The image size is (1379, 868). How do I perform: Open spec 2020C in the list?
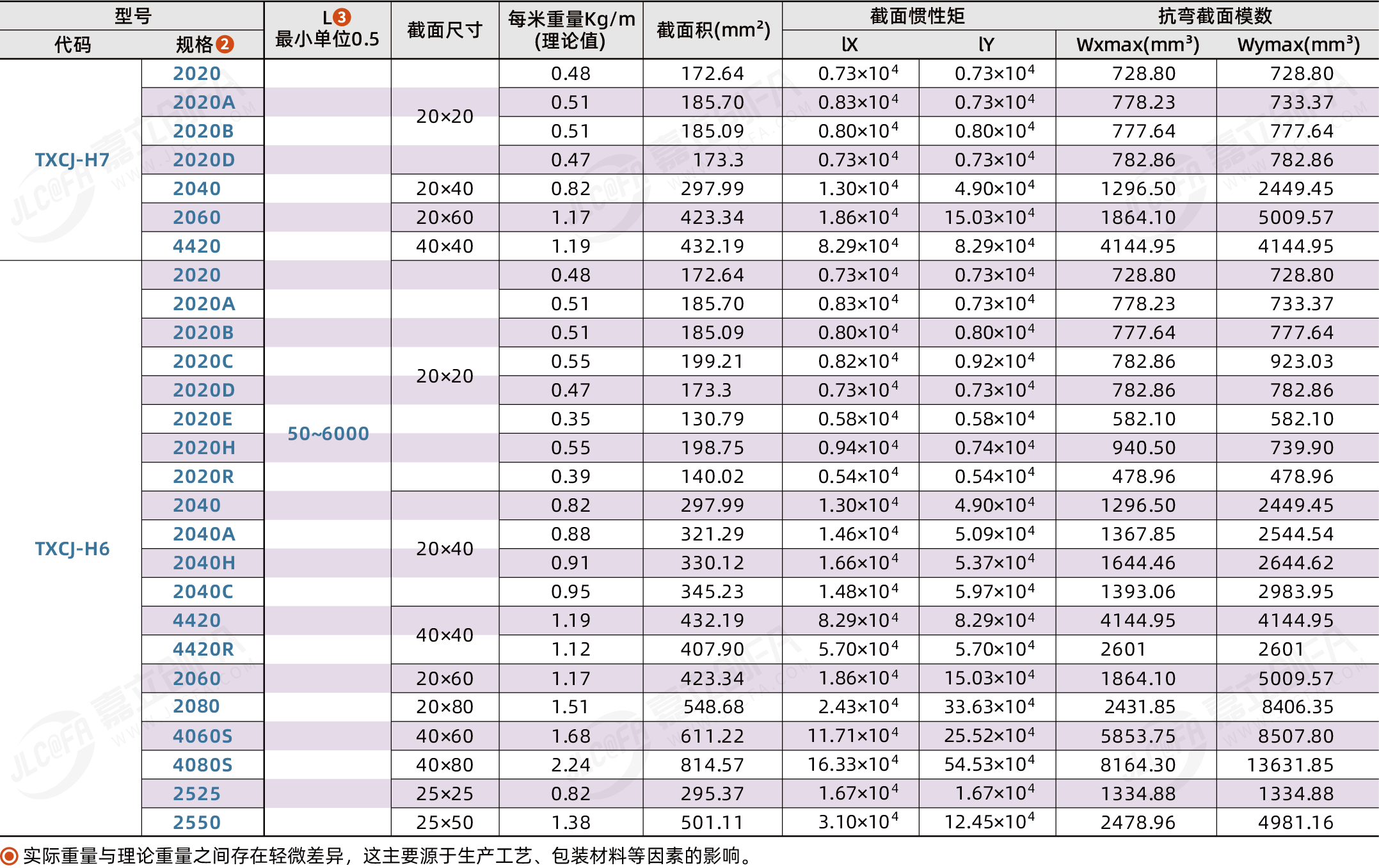click(x=203, y=361)
